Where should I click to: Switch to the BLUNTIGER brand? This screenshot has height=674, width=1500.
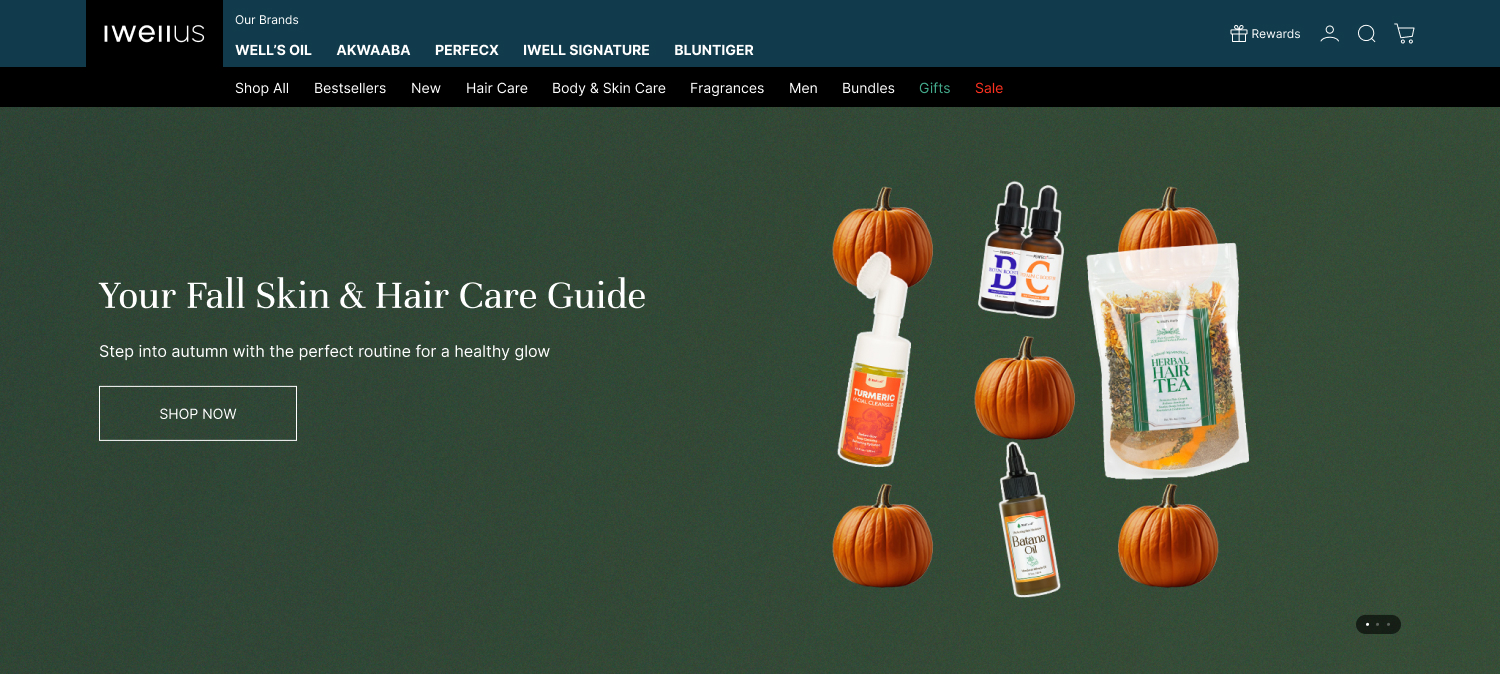[714, 50]
